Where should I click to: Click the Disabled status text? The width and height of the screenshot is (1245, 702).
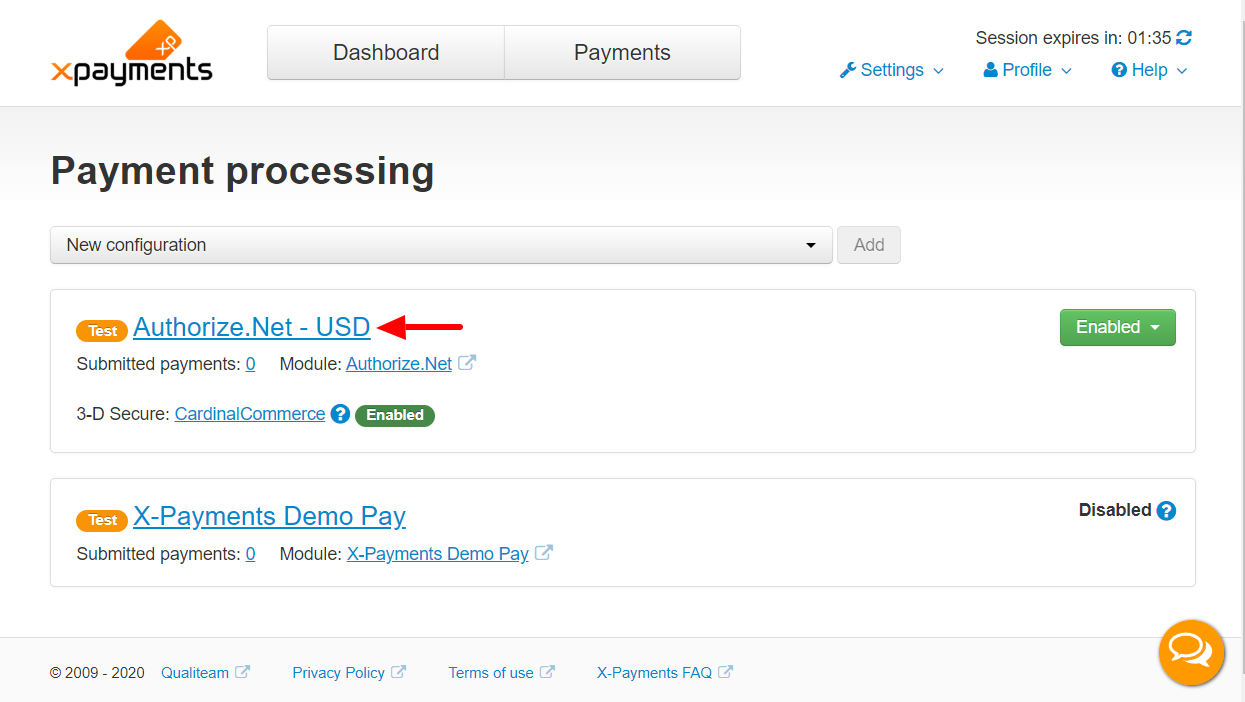pos(1115,510)
